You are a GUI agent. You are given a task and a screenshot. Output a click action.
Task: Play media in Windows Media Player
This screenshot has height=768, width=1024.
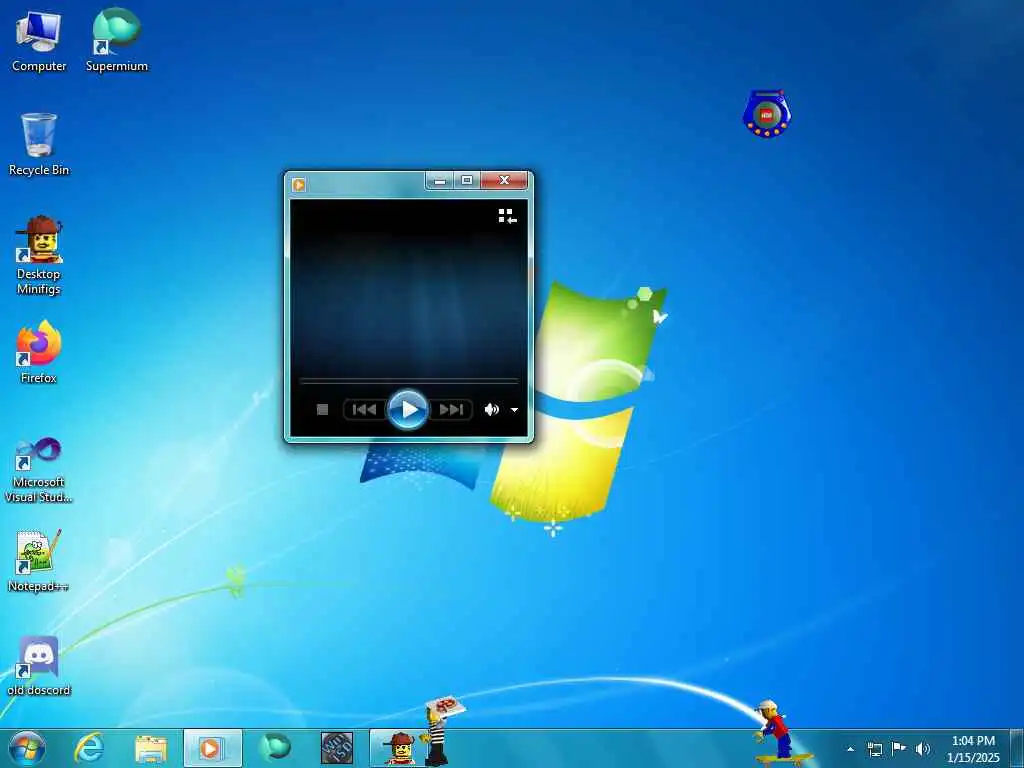click(408, 409)
